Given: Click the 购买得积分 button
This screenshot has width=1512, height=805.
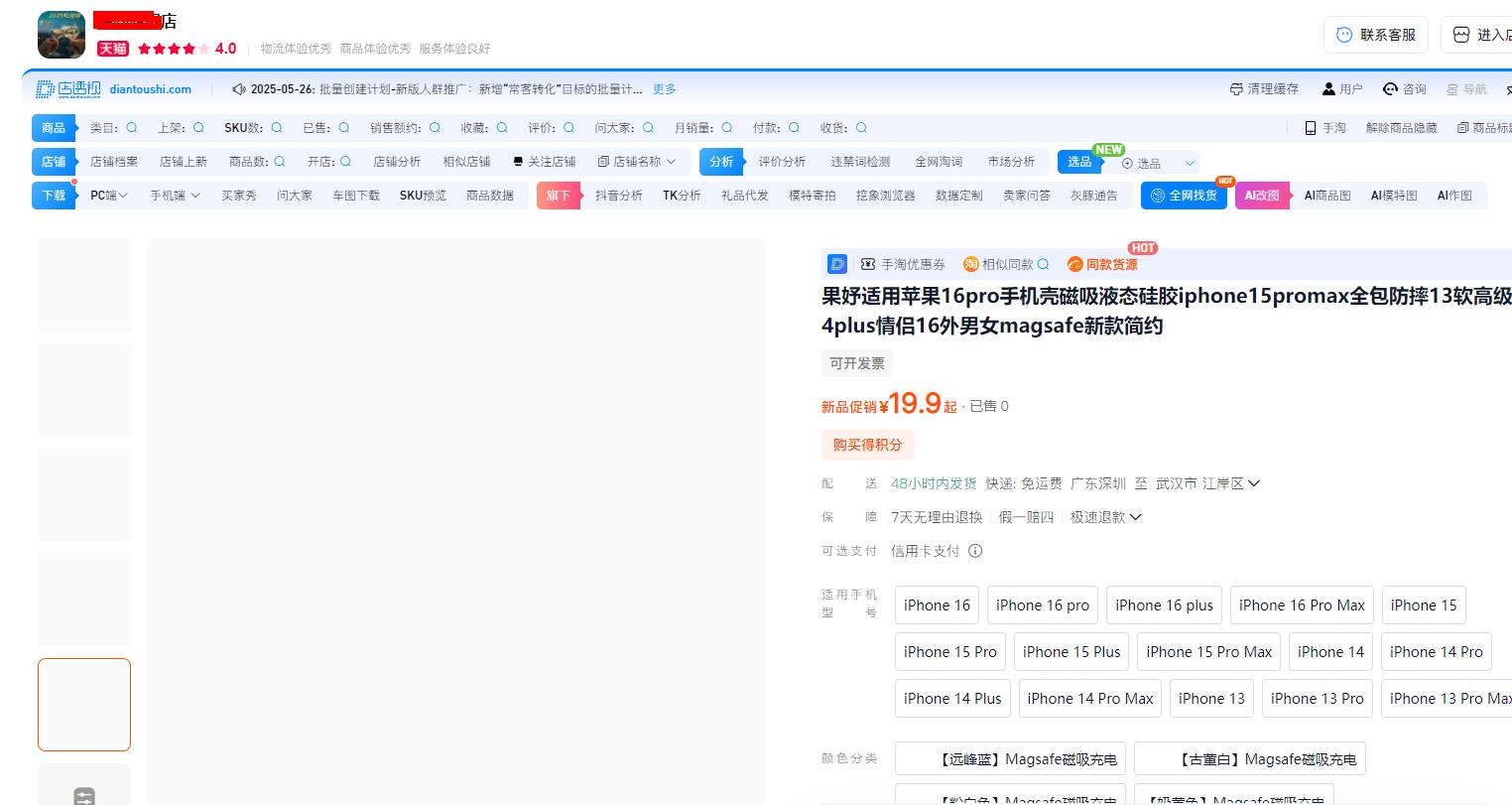Looking at the screenshot, I should pyautogui.click(x=868, y=445).
